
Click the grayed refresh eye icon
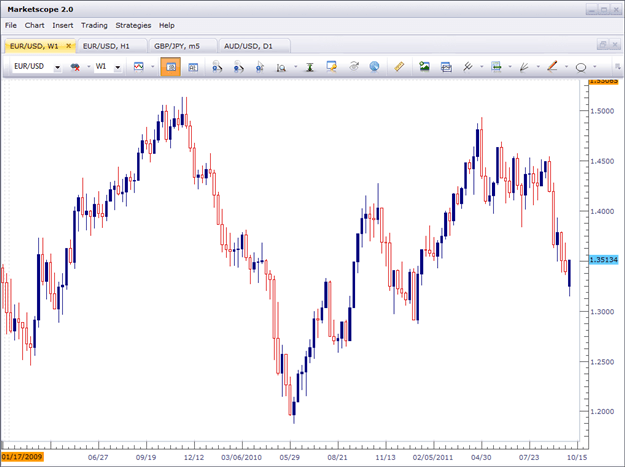point(354,66)
